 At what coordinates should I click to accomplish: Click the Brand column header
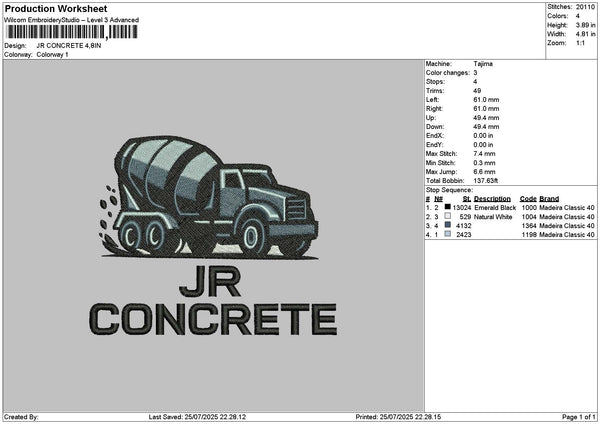[x=550, y=198]
